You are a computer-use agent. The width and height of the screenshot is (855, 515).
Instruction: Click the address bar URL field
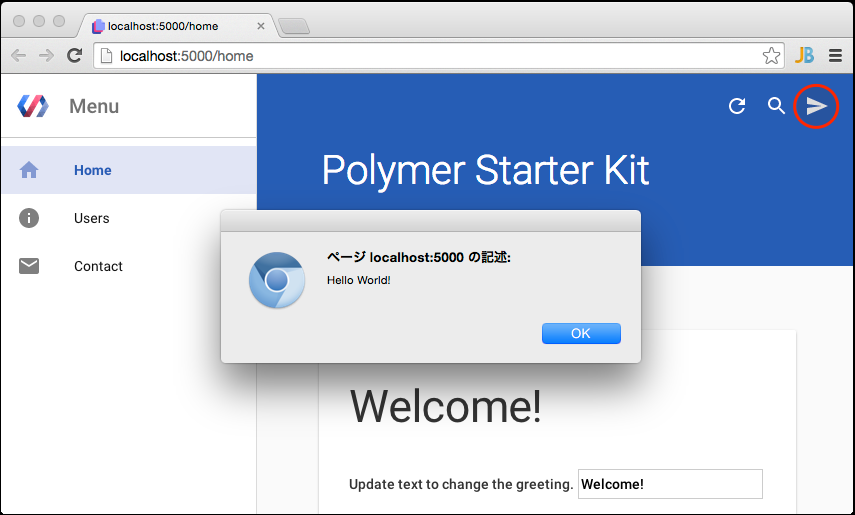[439, 56]
